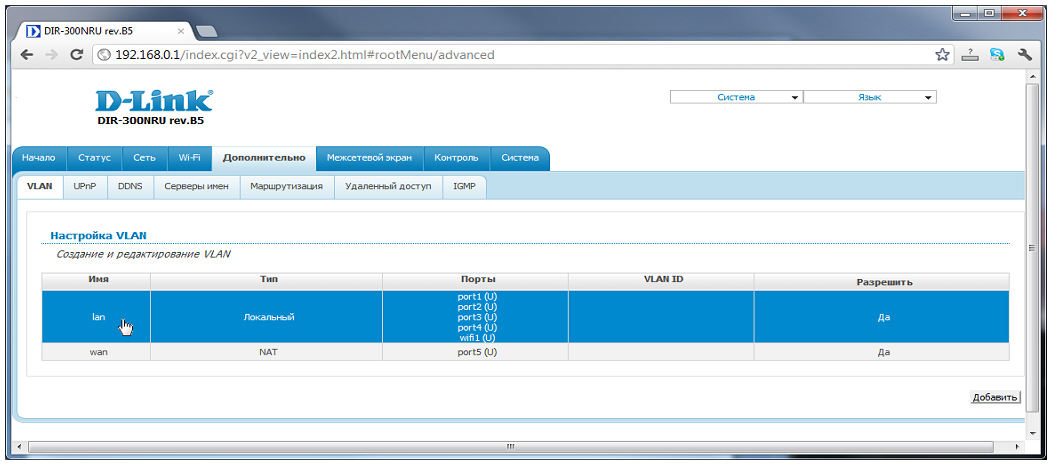Switch to the Wi-Fi main tab
Viewport: 1054px width, 464px height.
[189, 158]
